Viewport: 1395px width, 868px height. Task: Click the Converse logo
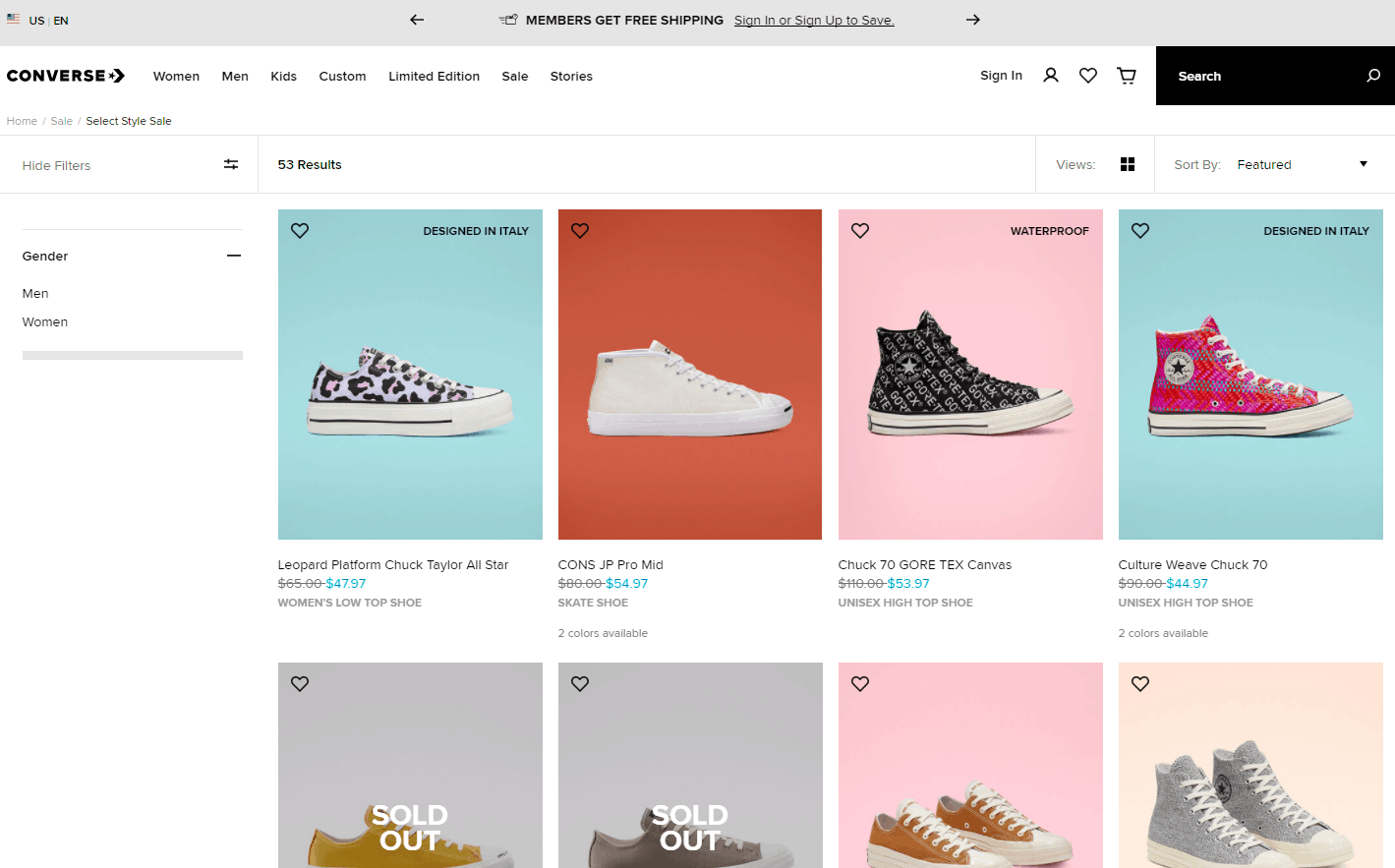(x=66, y=76)
